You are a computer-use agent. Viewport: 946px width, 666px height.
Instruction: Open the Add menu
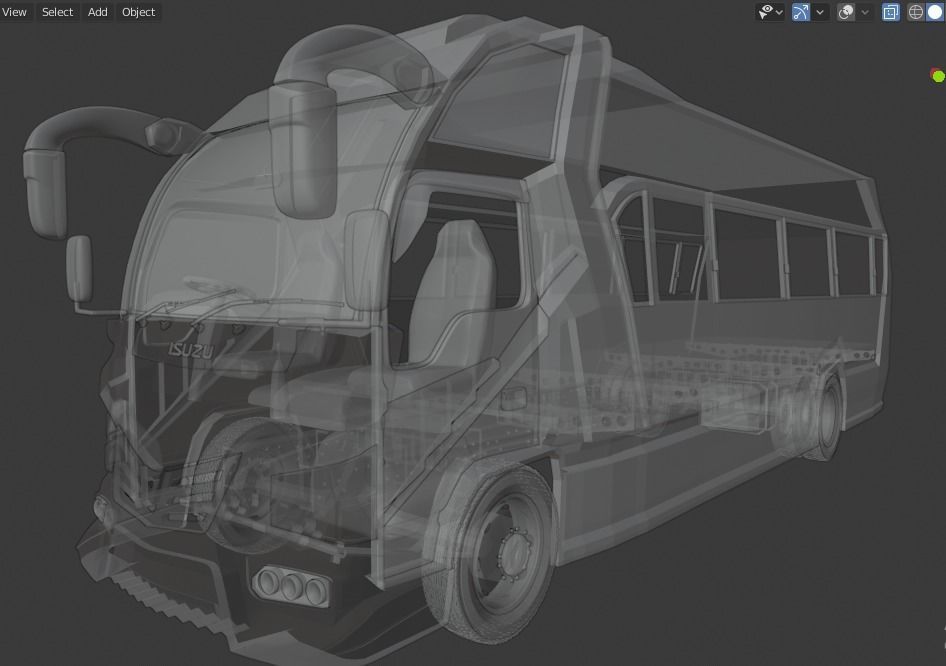pyautogui.click(x=96, y=11)
